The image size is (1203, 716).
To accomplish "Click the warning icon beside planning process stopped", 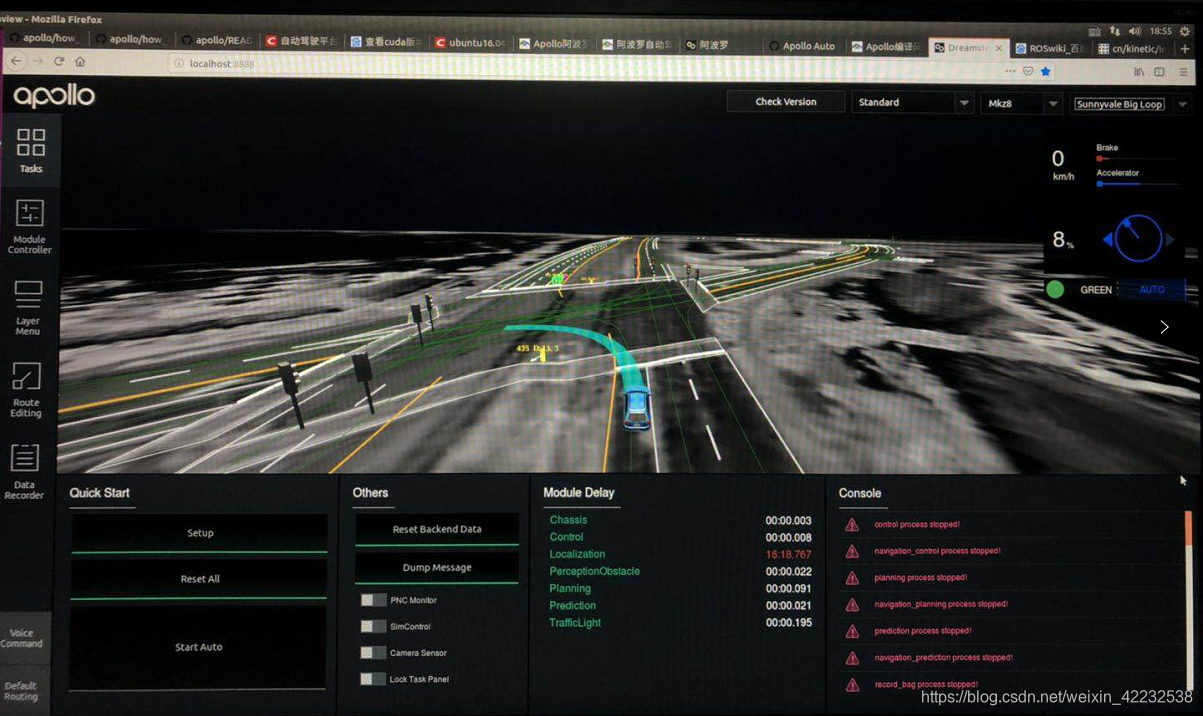I will (852, 578).
